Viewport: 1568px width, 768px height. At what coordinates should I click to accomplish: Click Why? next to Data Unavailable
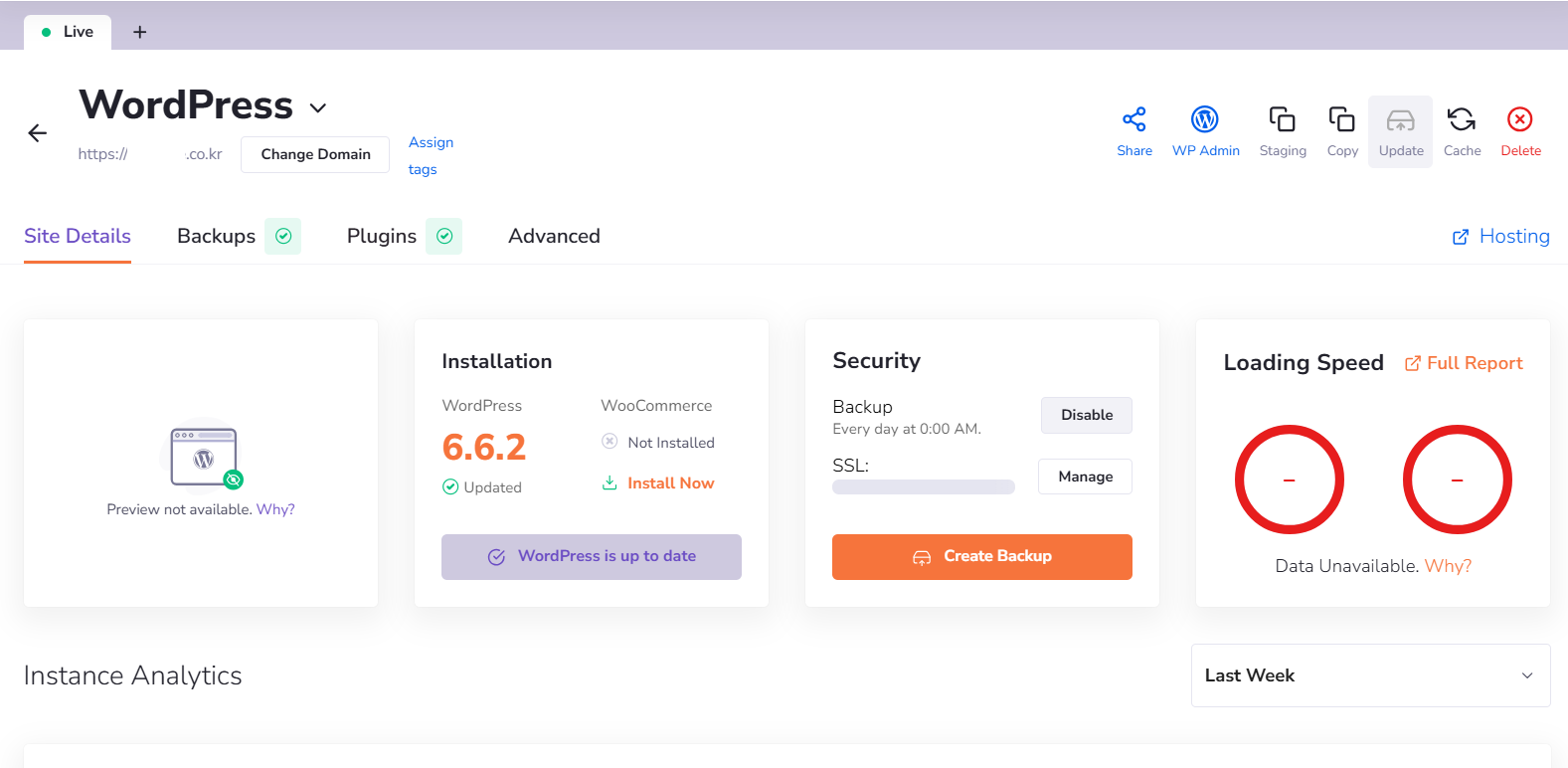coord(1448,566)
